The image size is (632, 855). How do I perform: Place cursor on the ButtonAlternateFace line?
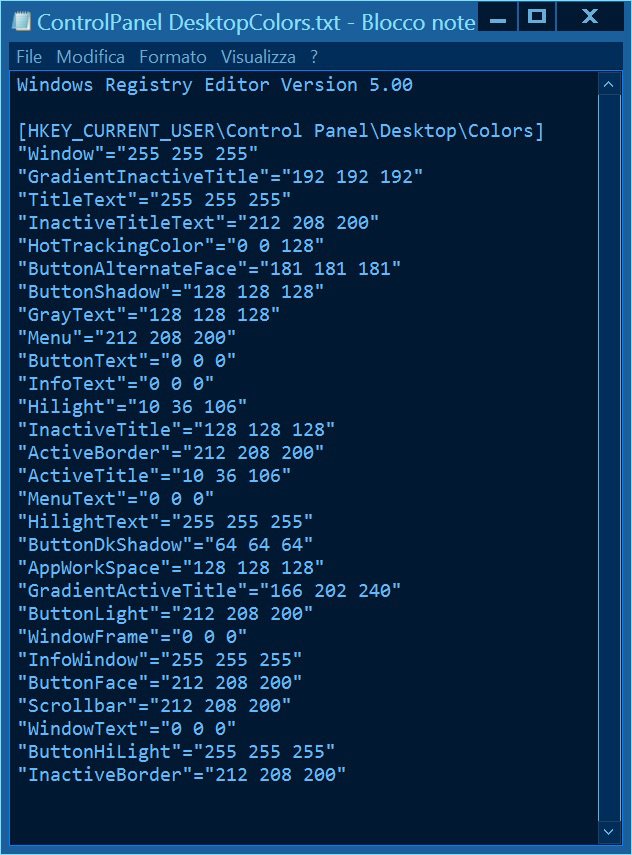coord(209,268)
